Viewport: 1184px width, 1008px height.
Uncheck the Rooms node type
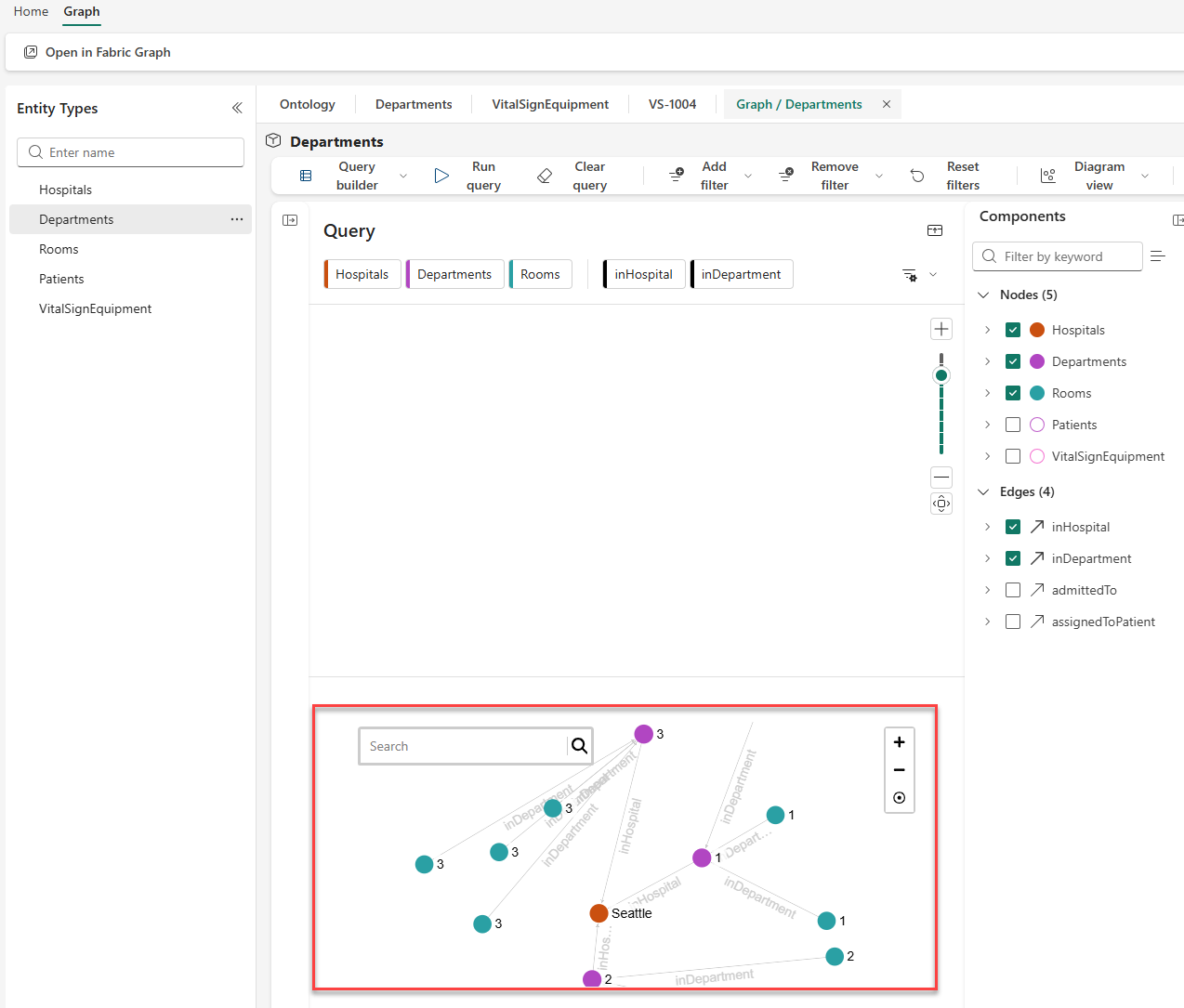point(1012,392)
